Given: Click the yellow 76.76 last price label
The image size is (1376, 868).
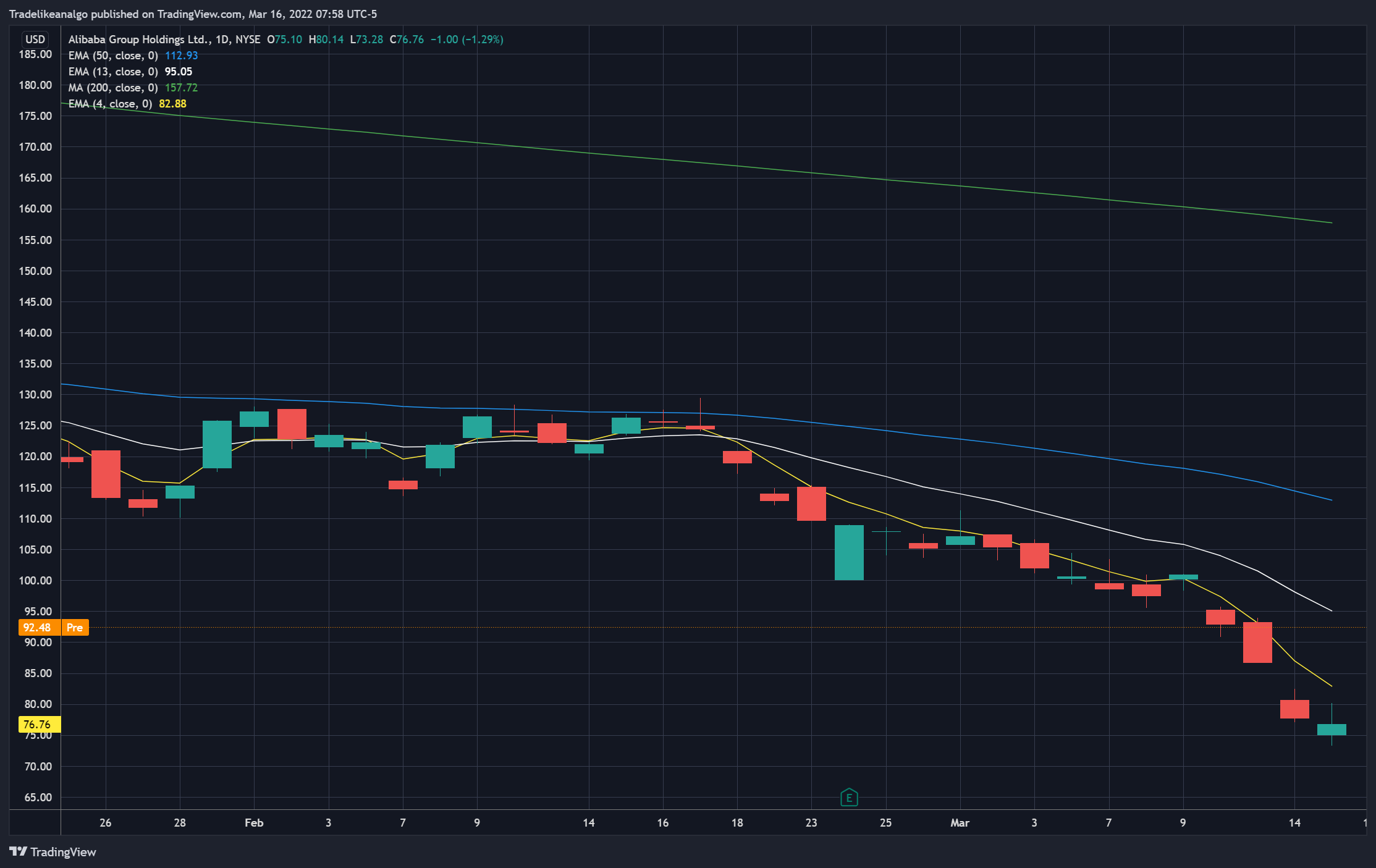Looking at the screenshot, I should (40, 724).
